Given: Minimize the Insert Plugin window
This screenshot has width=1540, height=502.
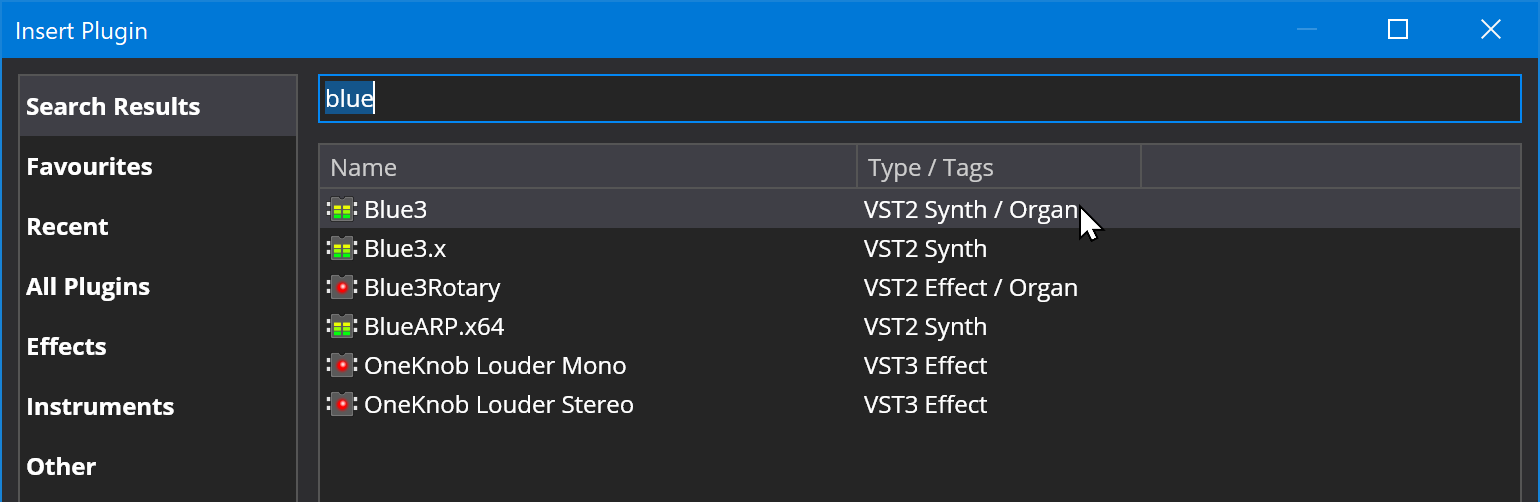Looking at the screenshot, I should click(x=1306, y=30).
